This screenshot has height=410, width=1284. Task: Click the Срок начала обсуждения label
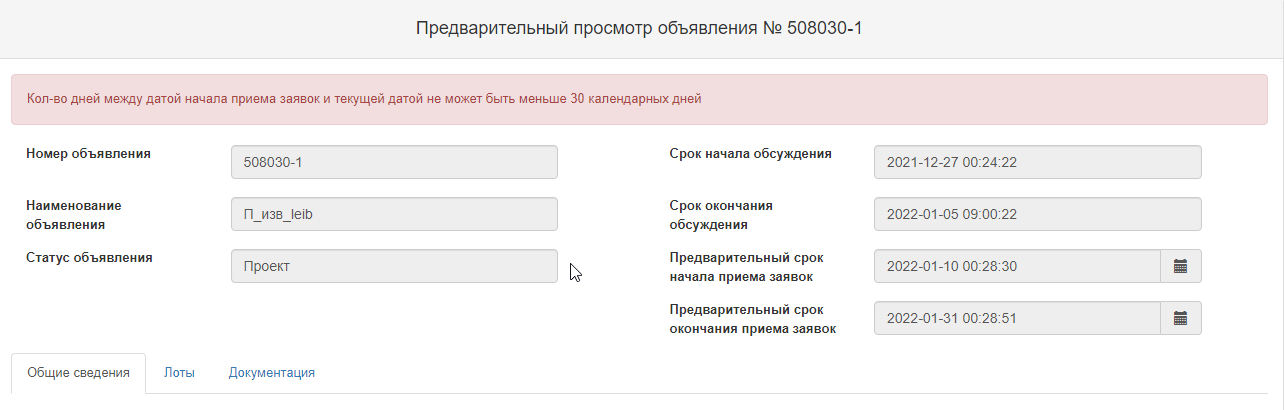click(x=751, y=154)
